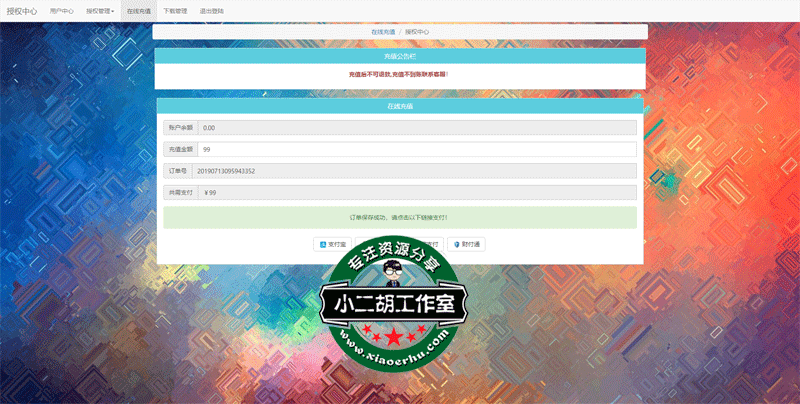800x404 pixels.
Task: Open the 用户中心 menu item
Action: [61, 11]
